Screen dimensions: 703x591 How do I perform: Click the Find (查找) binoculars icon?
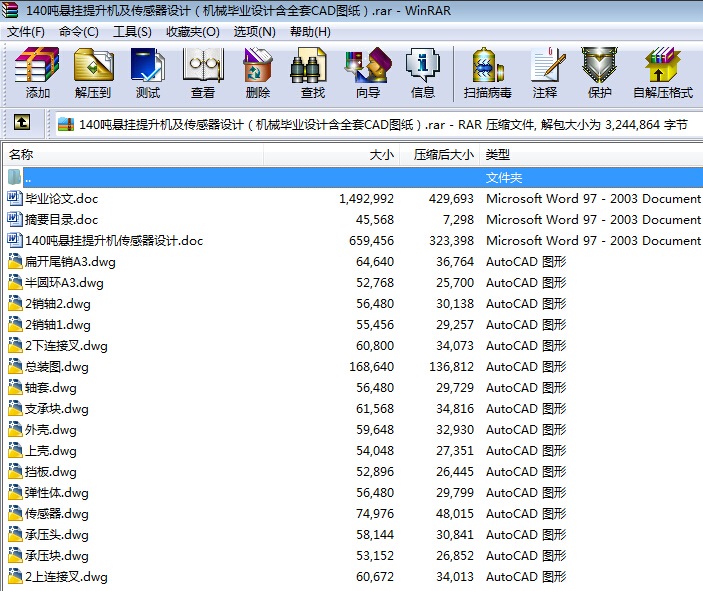(308, 65)
